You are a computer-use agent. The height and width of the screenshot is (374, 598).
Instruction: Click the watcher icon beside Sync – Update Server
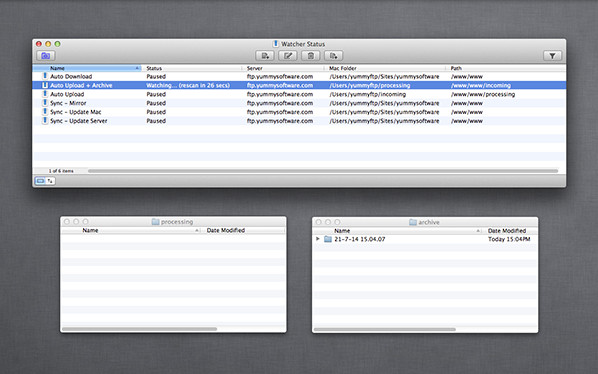pos(45,120)
